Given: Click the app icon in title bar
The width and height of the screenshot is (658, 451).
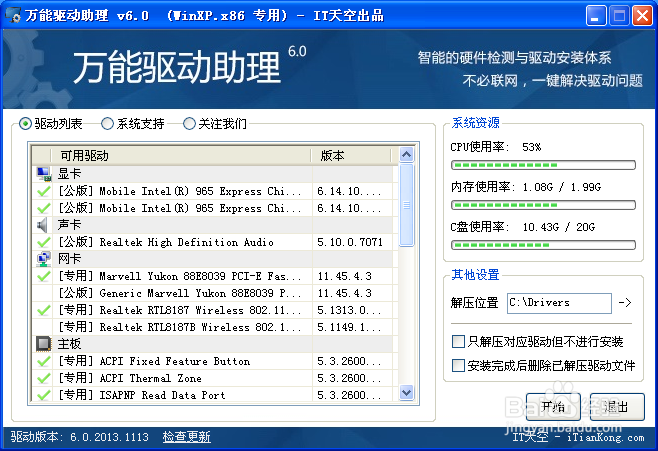Looking at the screenshot, I should tap(13, 15).
